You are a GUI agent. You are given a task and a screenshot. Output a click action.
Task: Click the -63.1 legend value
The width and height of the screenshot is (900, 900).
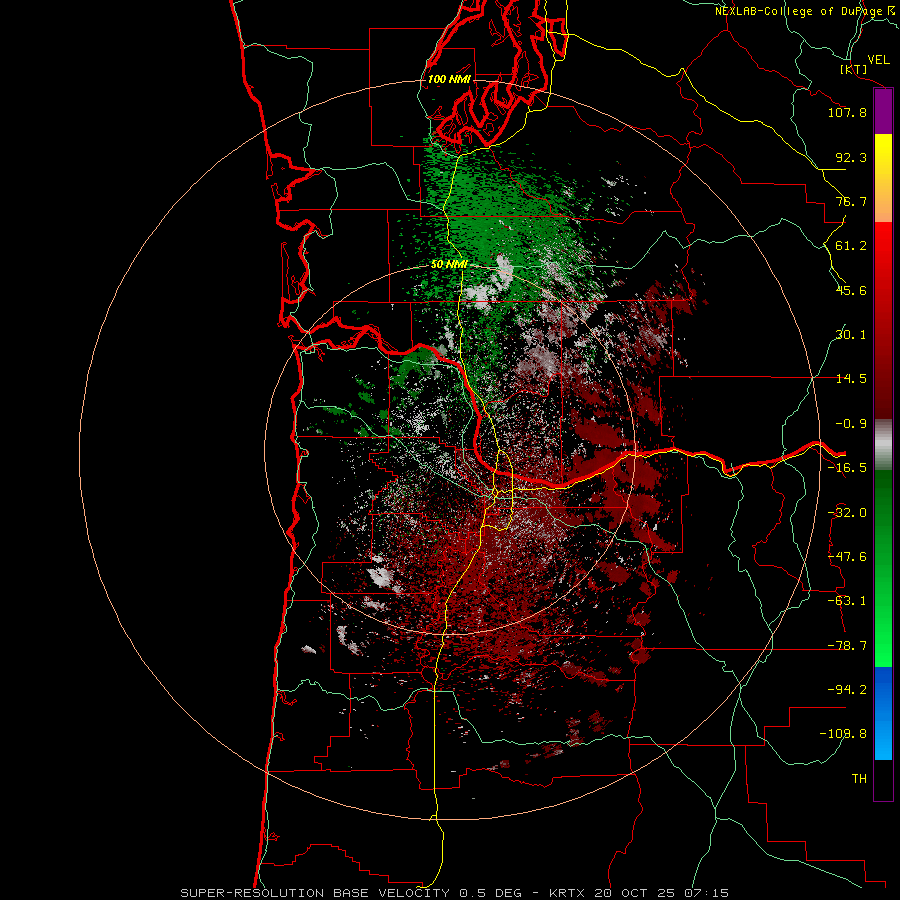847,601
